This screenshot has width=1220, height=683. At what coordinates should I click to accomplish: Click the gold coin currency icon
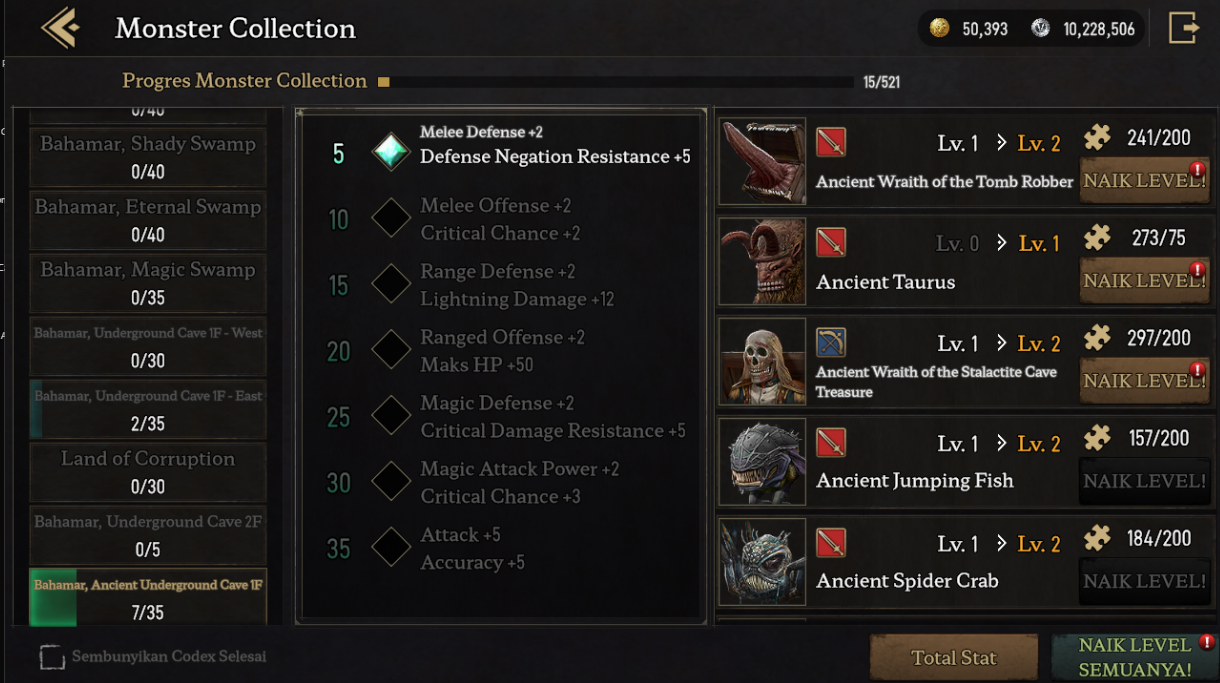pos(939,28)
